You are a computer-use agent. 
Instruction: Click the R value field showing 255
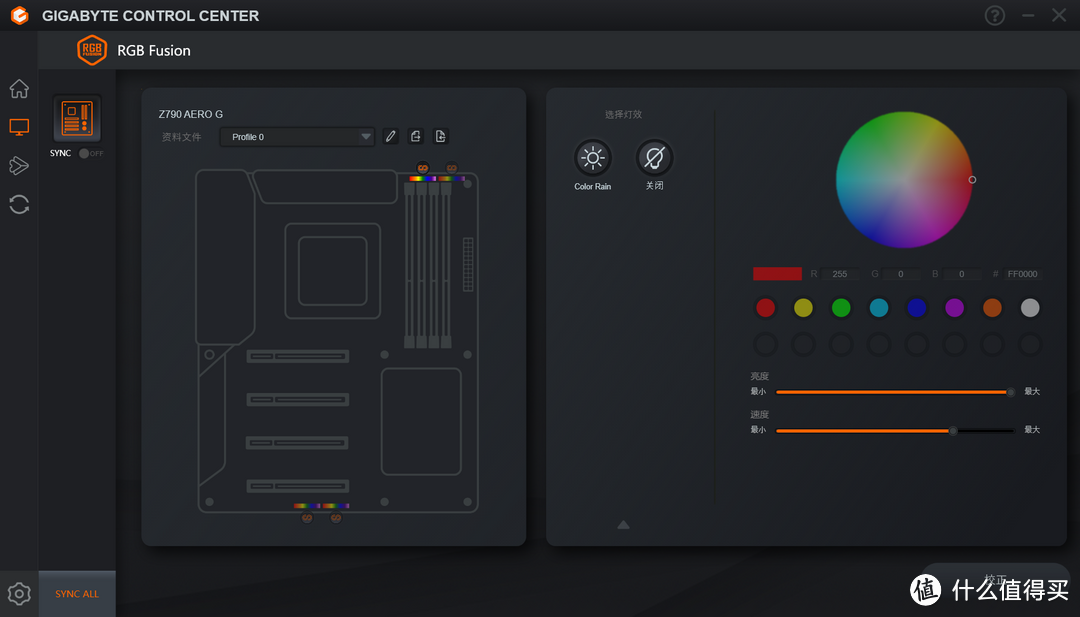click(x=840, y=274)
